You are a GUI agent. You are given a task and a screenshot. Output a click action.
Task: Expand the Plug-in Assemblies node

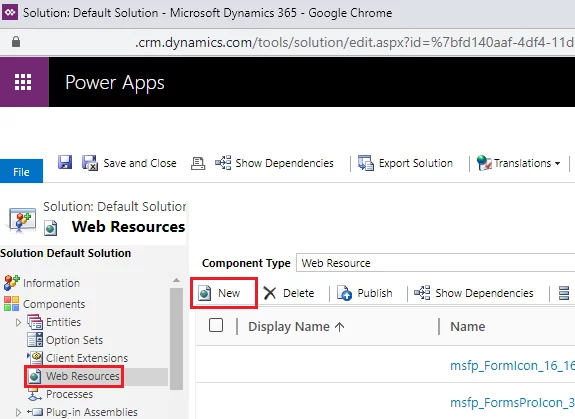(x=18, y=412)
